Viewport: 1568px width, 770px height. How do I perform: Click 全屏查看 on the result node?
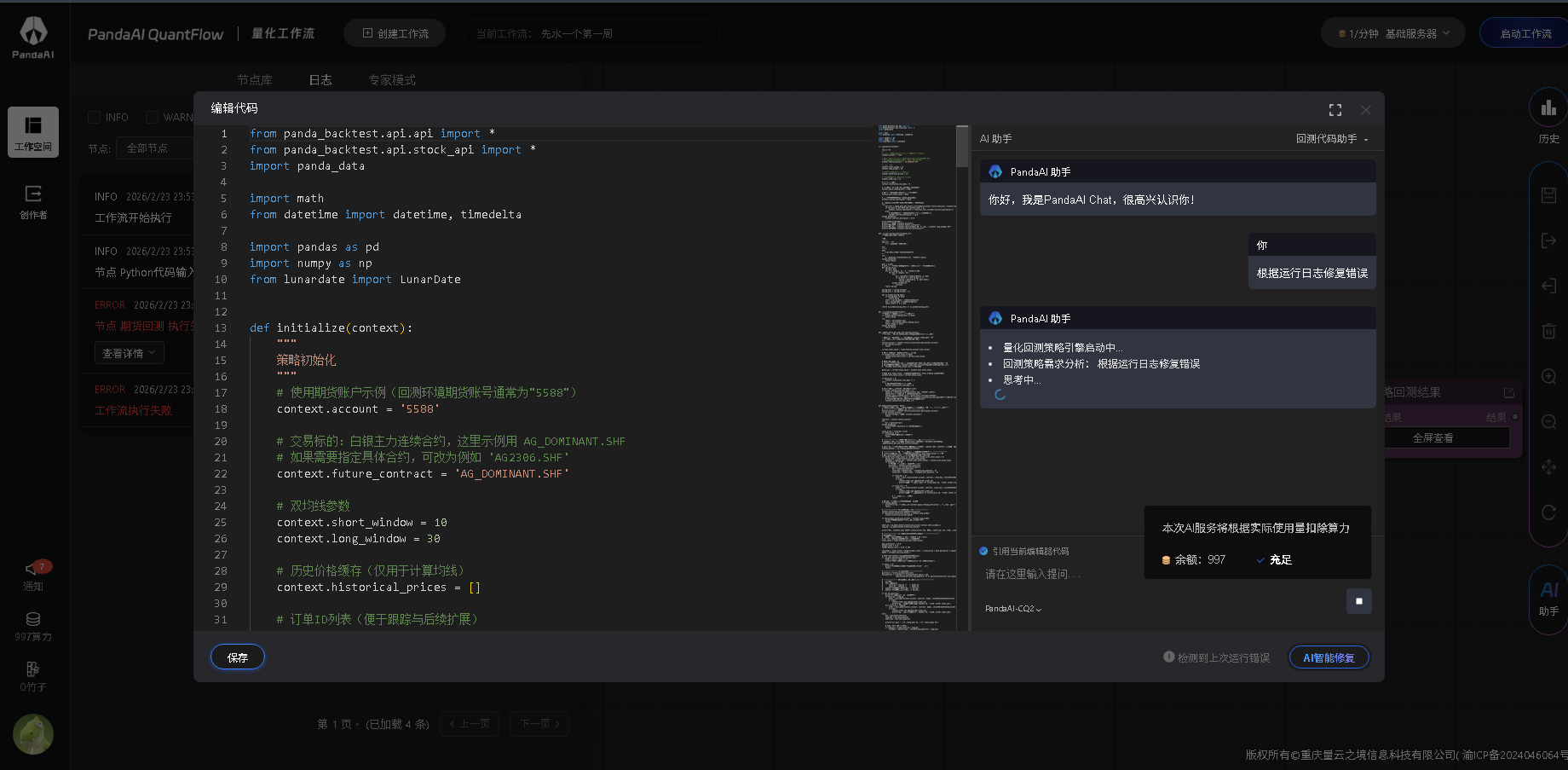tap(1433, 438)
